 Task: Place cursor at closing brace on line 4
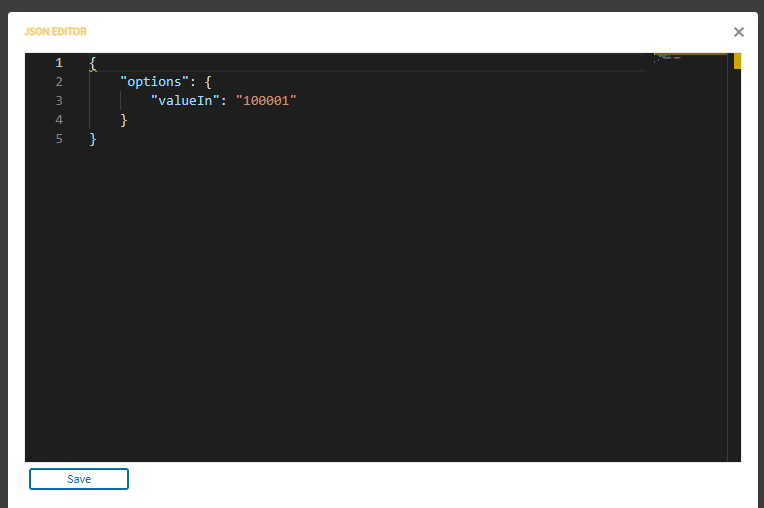pyautogui.click(x=123, y=120)
